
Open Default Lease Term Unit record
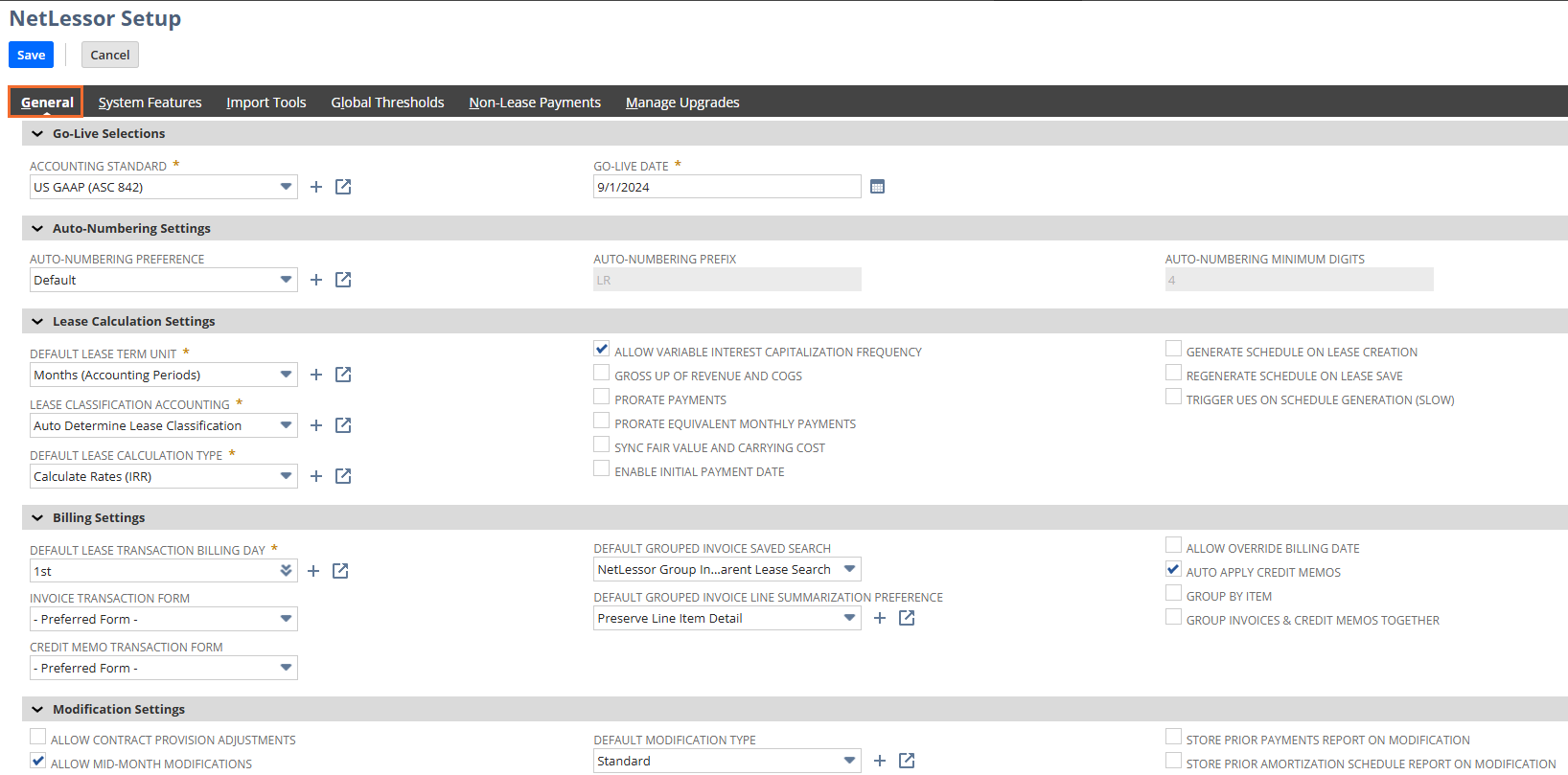click(x=343, y=375)
